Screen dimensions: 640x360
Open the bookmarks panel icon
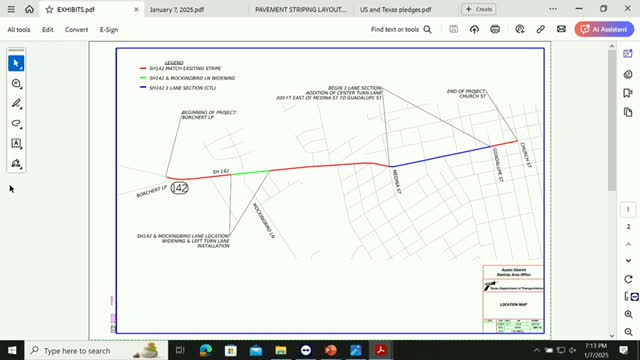coord(628,93)
